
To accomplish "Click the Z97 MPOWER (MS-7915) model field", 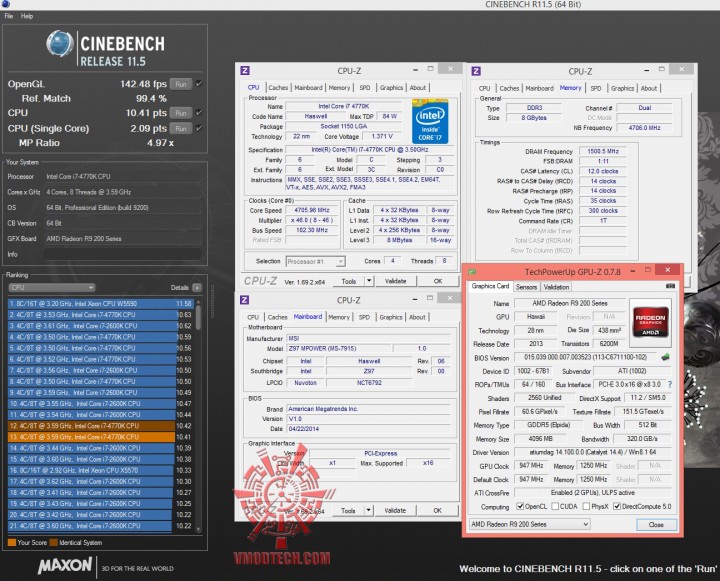I will pyautogui.click(x=339, y=349).
